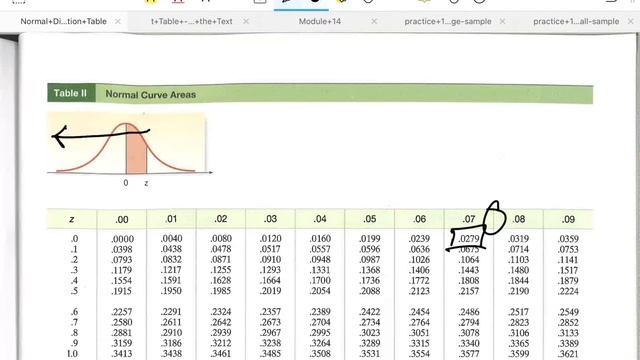Select the table value .0438
The image size is (640, 360).
click(172, 249)
